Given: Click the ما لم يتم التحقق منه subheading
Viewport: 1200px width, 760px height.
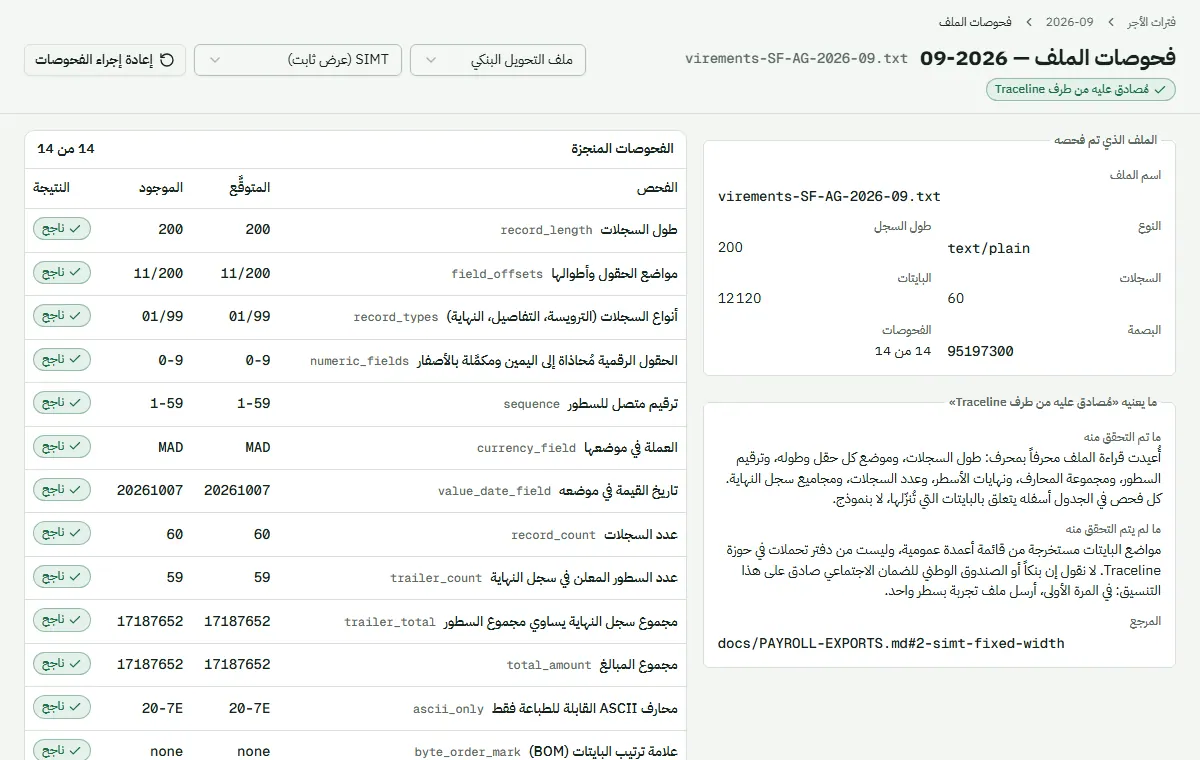Looking at the screenshot, I should [1114, 529].
